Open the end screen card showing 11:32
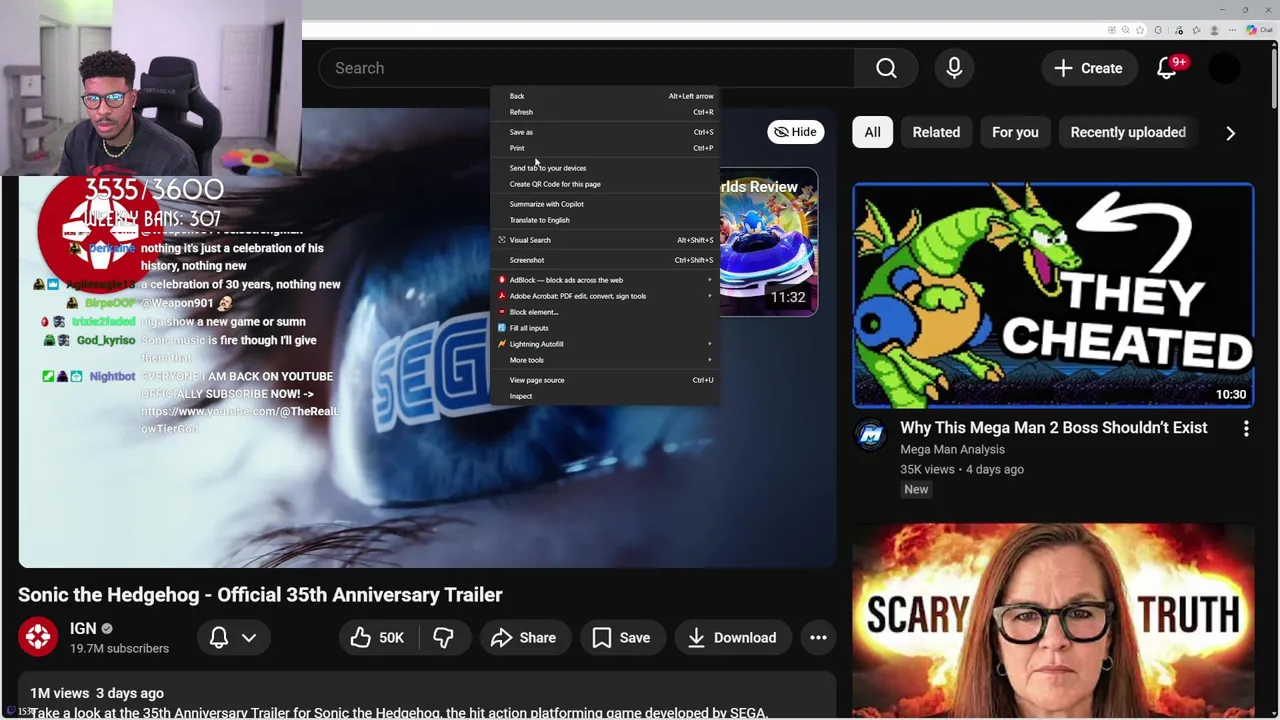Image resolution: width=1280 pixels, height=720 pixels. coord(768,241)
